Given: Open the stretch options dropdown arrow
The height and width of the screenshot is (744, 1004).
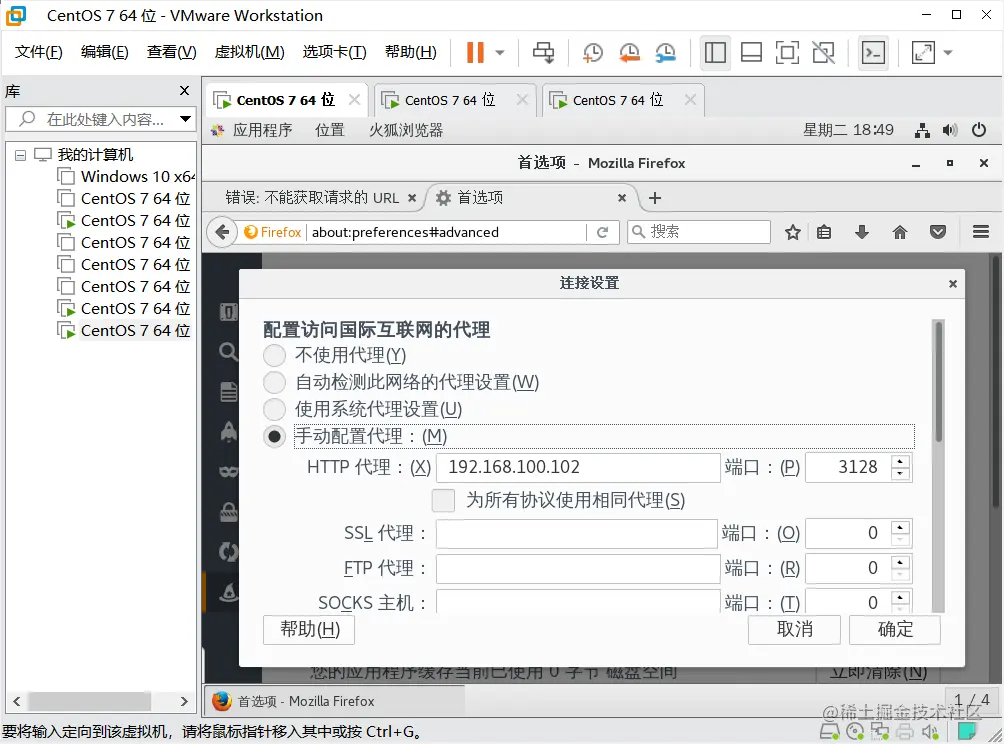Looking at the screenshot, I should click(948, 53).
